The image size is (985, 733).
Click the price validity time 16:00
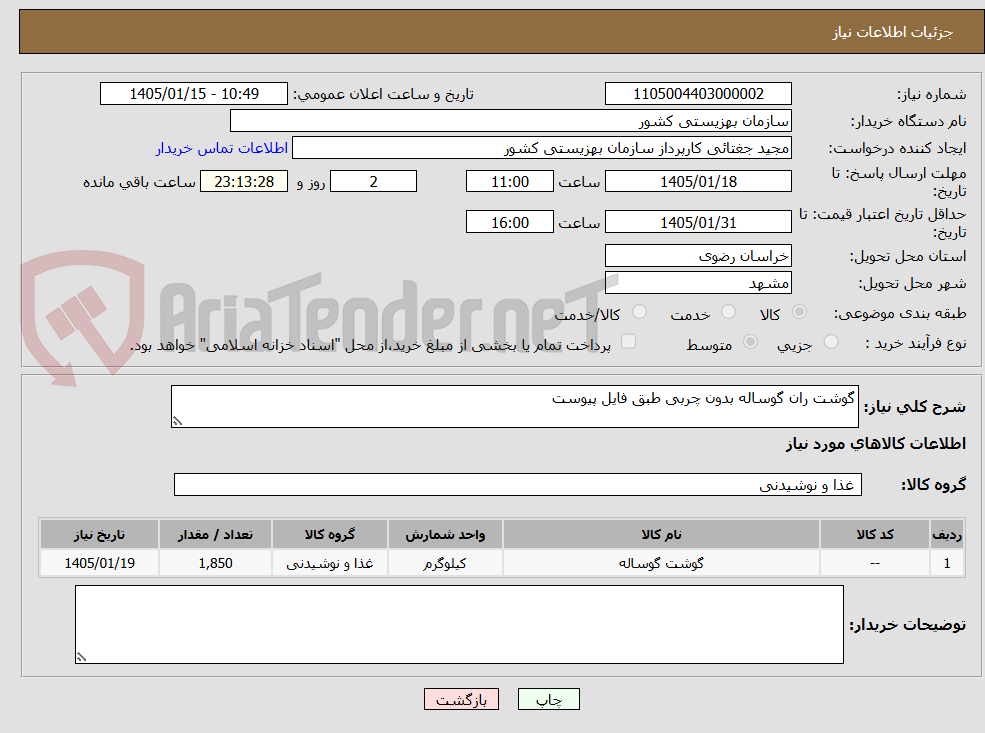point(509,222)
